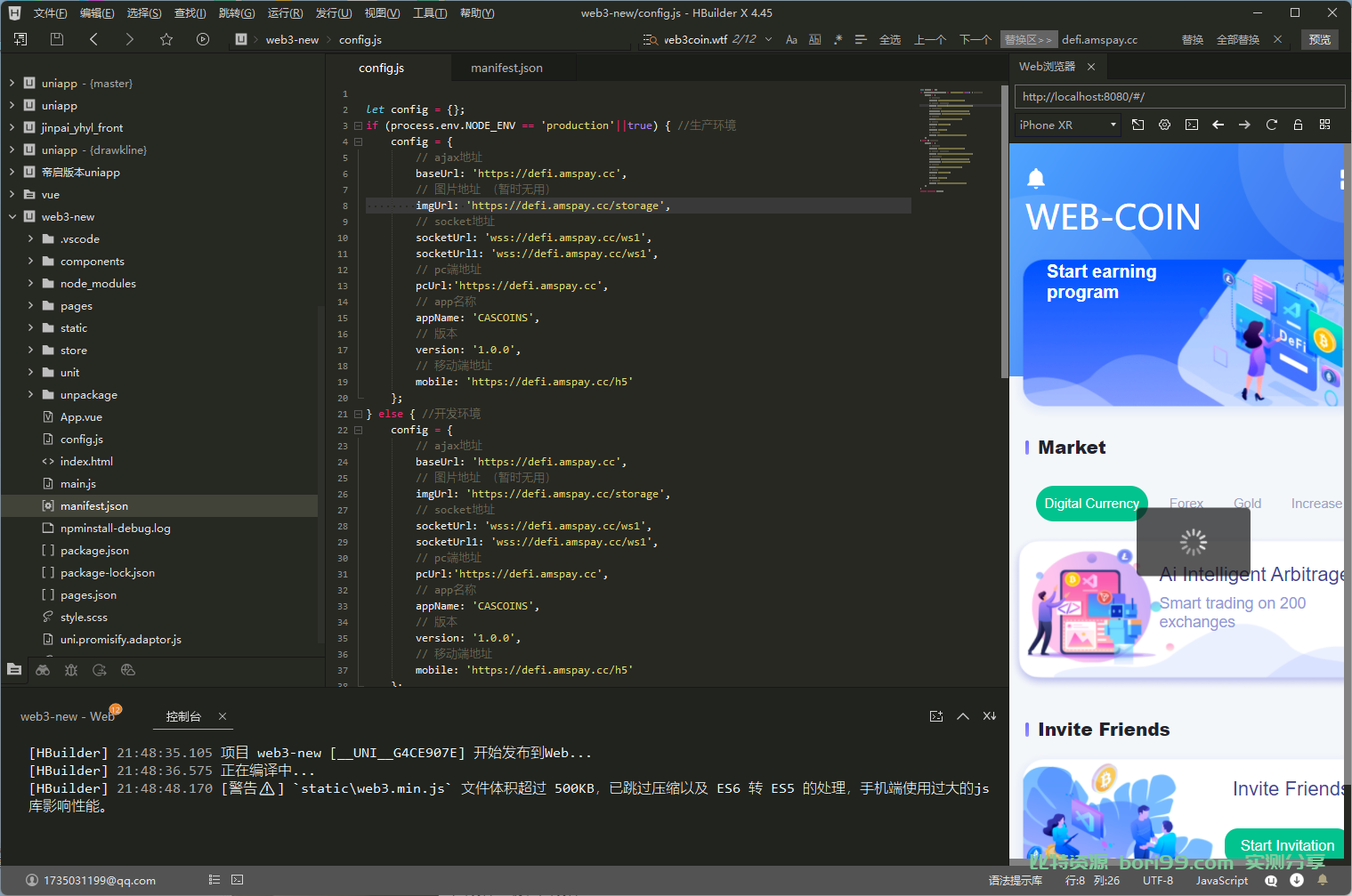This screenshot has width=1352, height=896.
Task: Click the 预览 preview button
Action: click(1320, 39)
